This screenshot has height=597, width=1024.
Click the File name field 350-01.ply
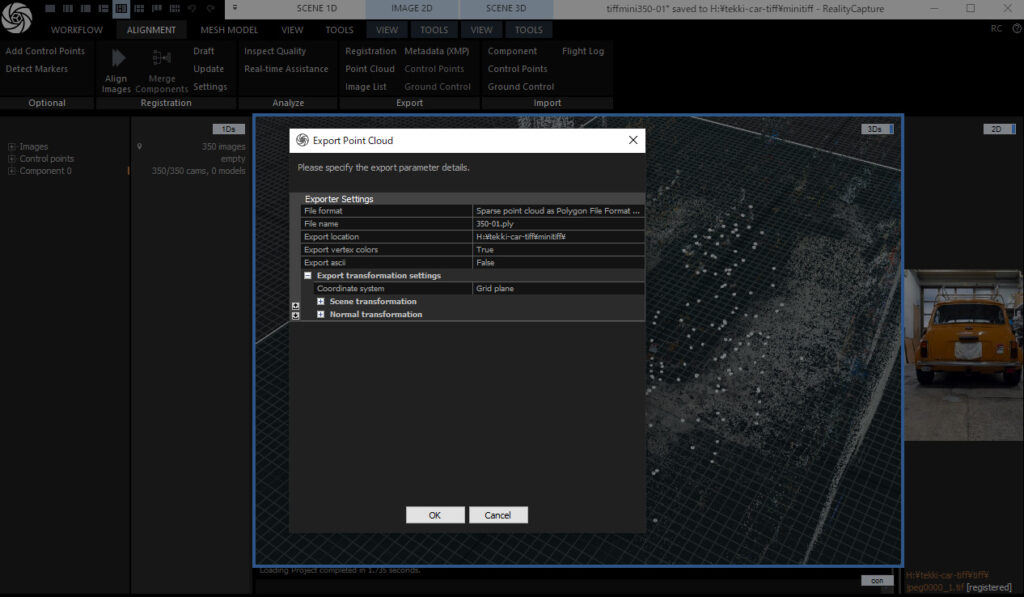(557, 224)
